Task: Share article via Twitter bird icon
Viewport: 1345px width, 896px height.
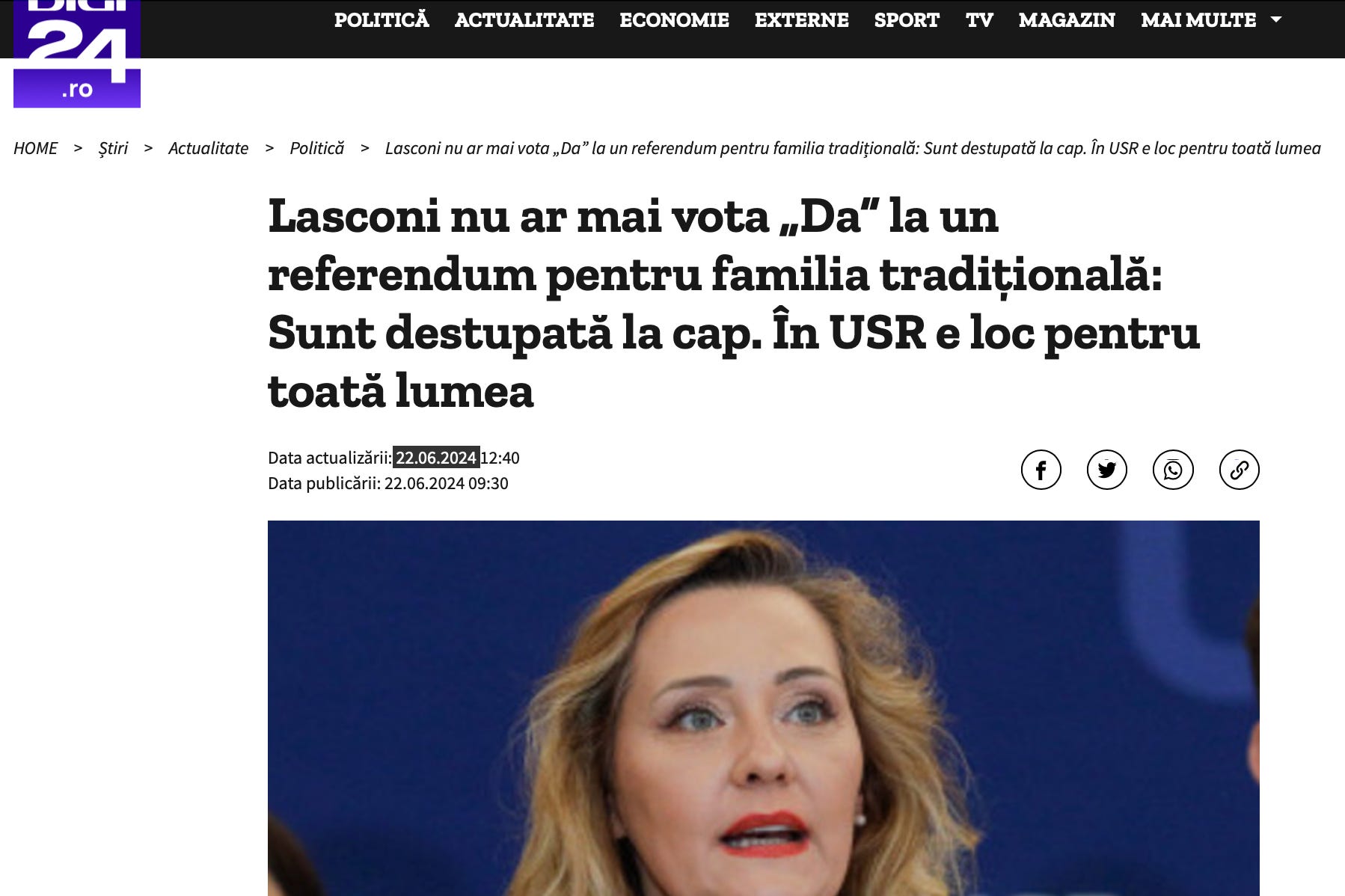Action: 1106,470
